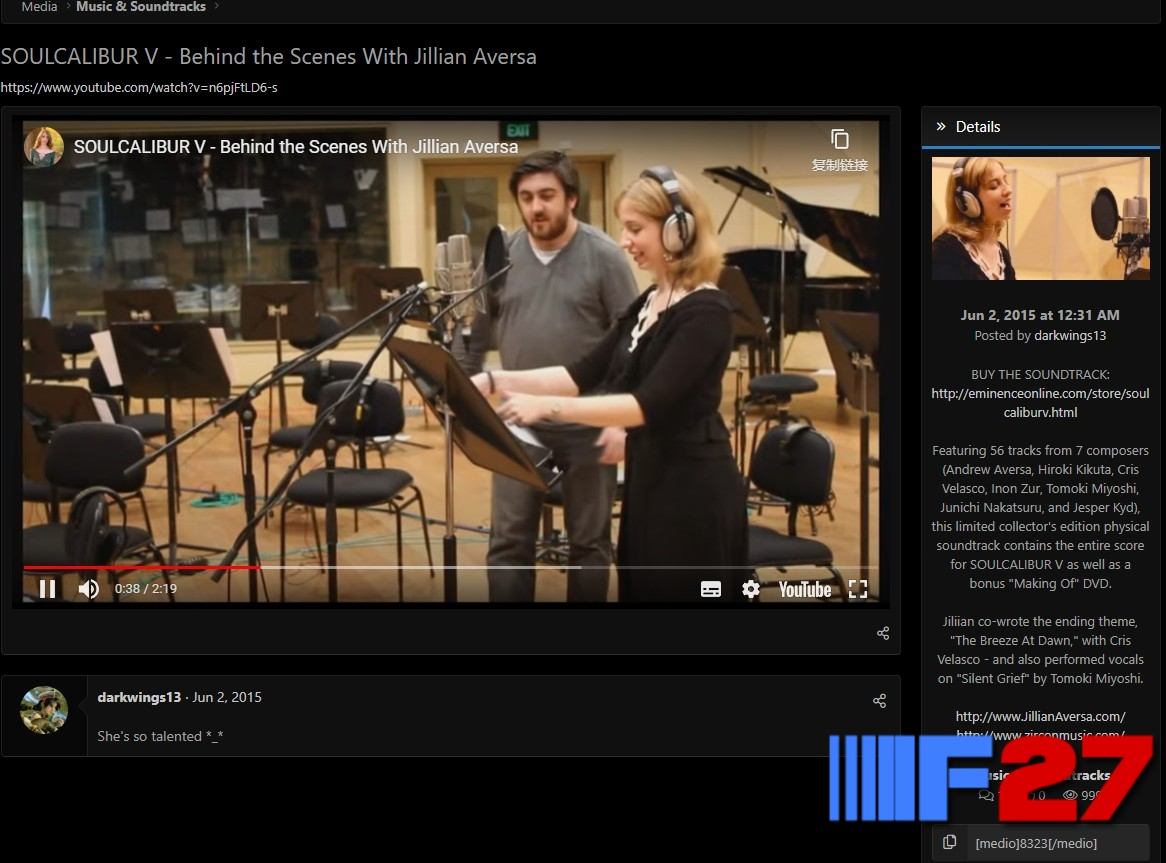Open darkwings13's comment avatar

pos(44,710)
